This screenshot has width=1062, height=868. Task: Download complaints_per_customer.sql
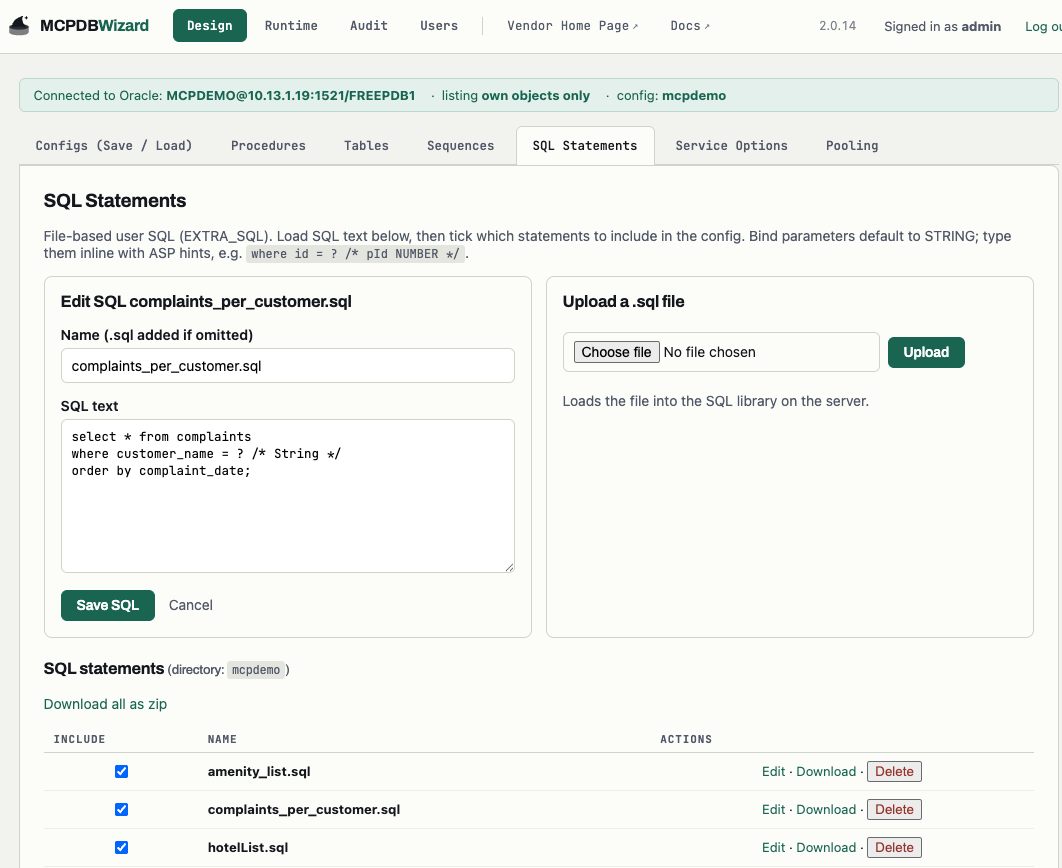click(826, 809)
